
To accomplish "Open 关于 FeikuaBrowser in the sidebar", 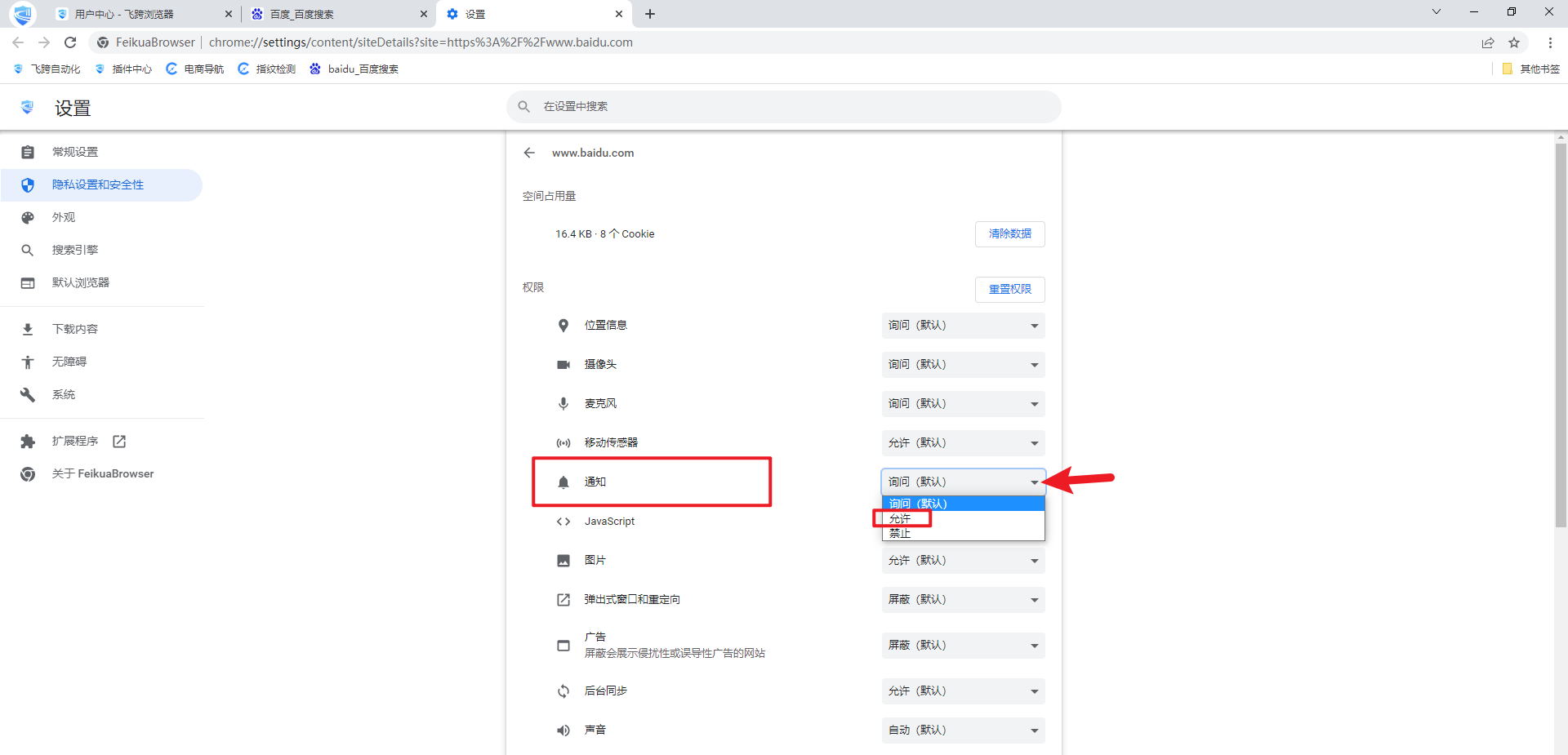I will click(102, 474).
